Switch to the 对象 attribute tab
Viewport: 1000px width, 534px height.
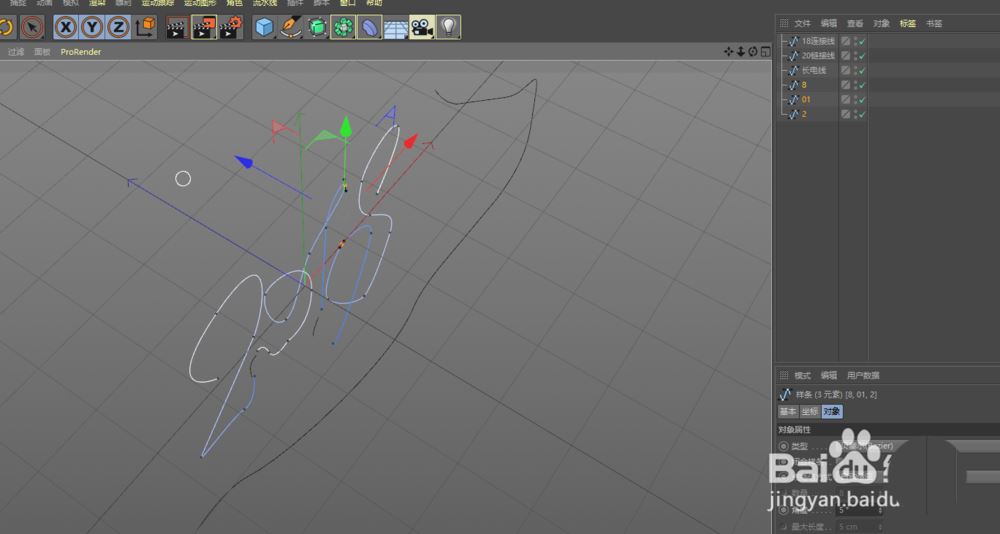point(832,412)
